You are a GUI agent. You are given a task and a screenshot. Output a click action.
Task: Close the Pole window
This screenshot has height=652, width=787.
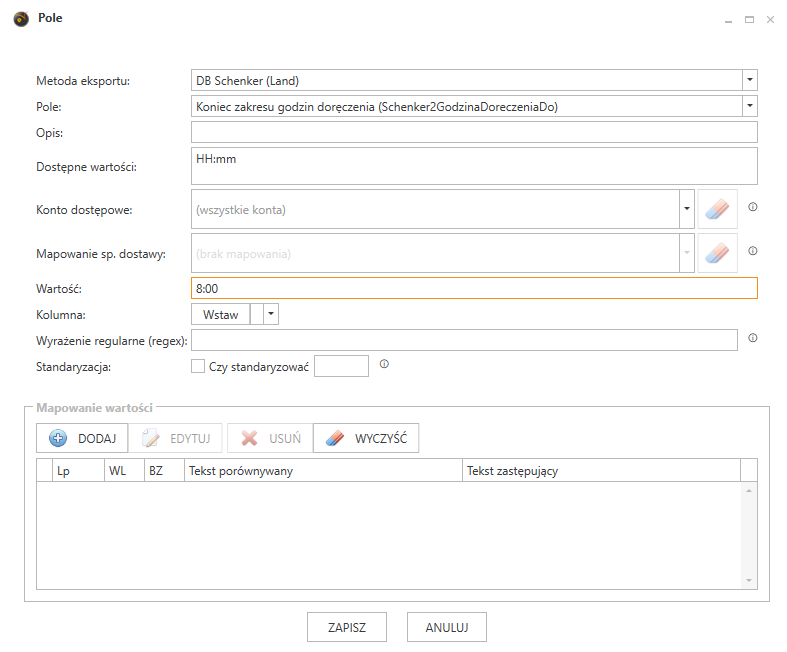pyautogui.click(x=770, y=20)
